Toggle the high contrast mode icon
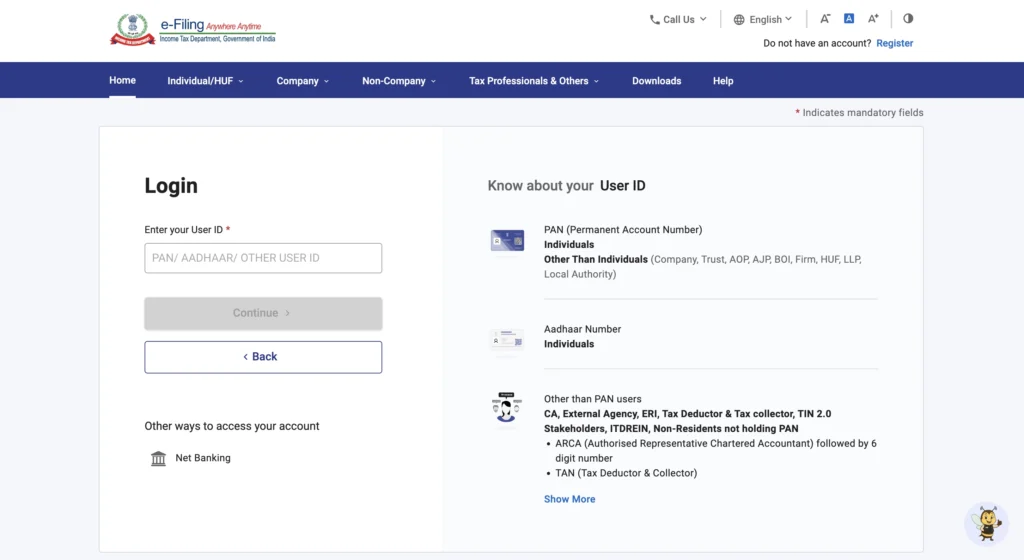The image size is (1024, 560). 908,19
